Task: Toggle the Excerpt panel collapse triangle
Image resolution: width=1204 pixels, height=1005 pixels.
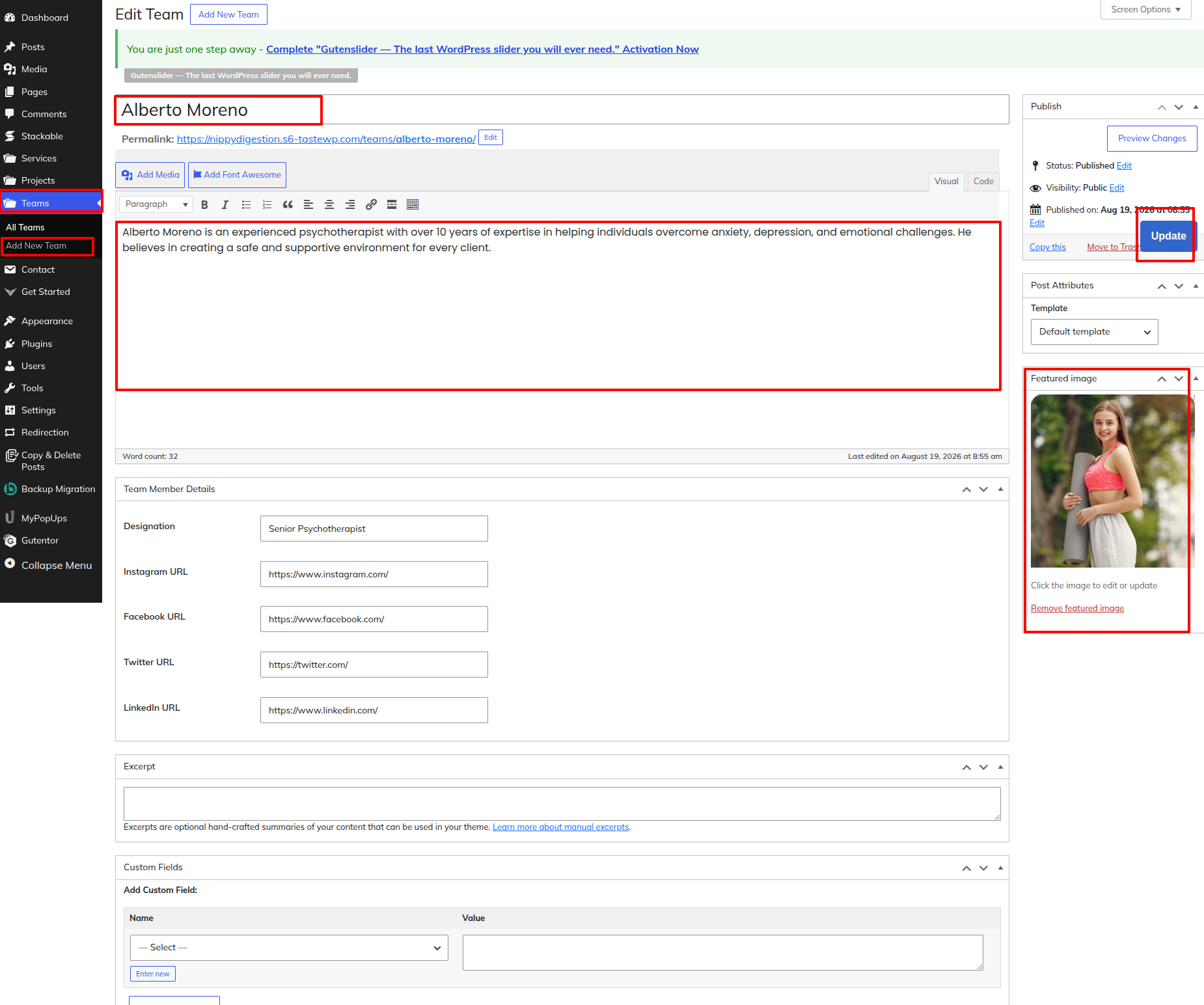Action: [1000, 767]
